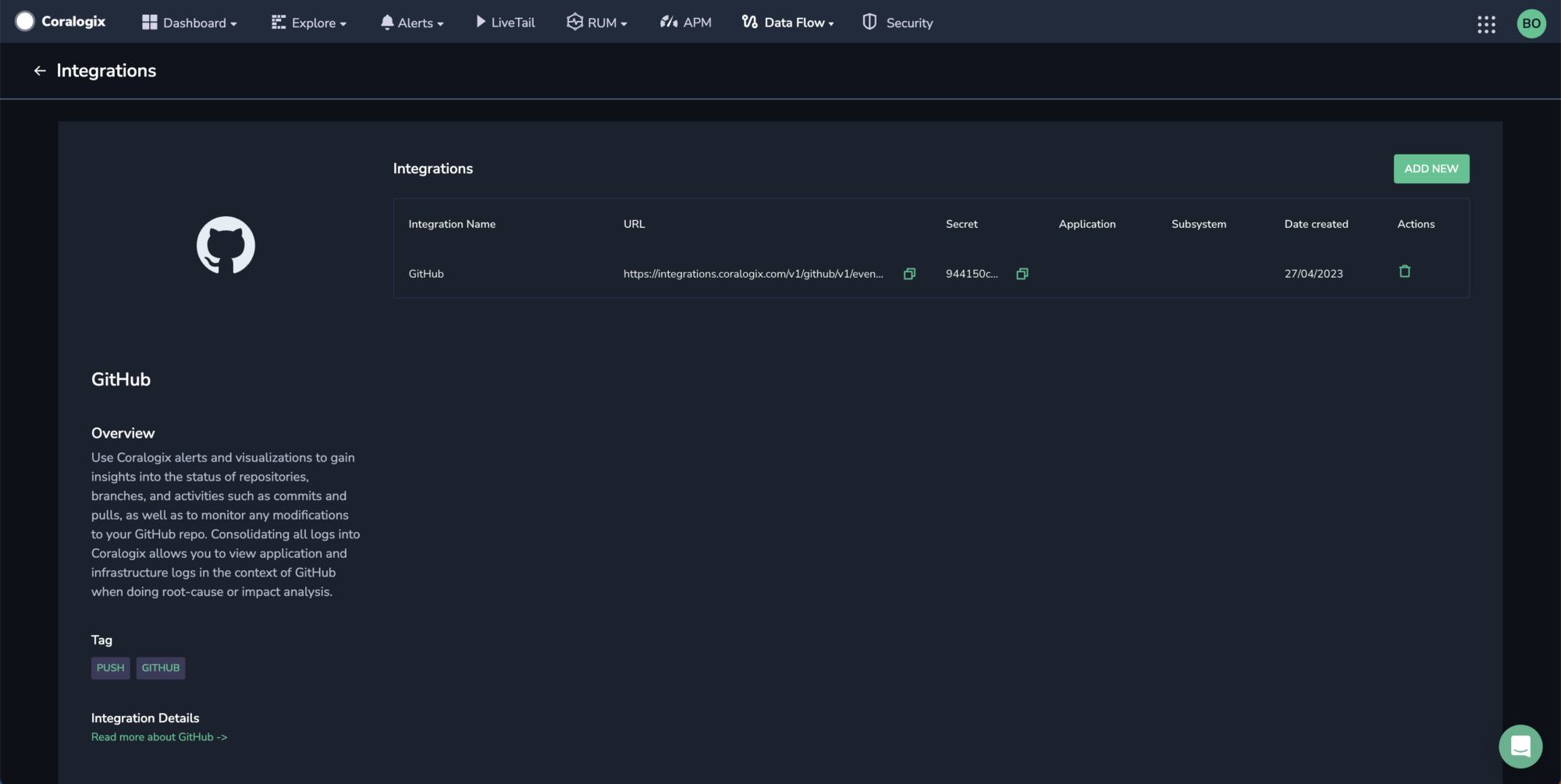Click the 27/04/2023 date cell
The width and height of the screenshot is (1561, 784).
[x=1314, y=274]
